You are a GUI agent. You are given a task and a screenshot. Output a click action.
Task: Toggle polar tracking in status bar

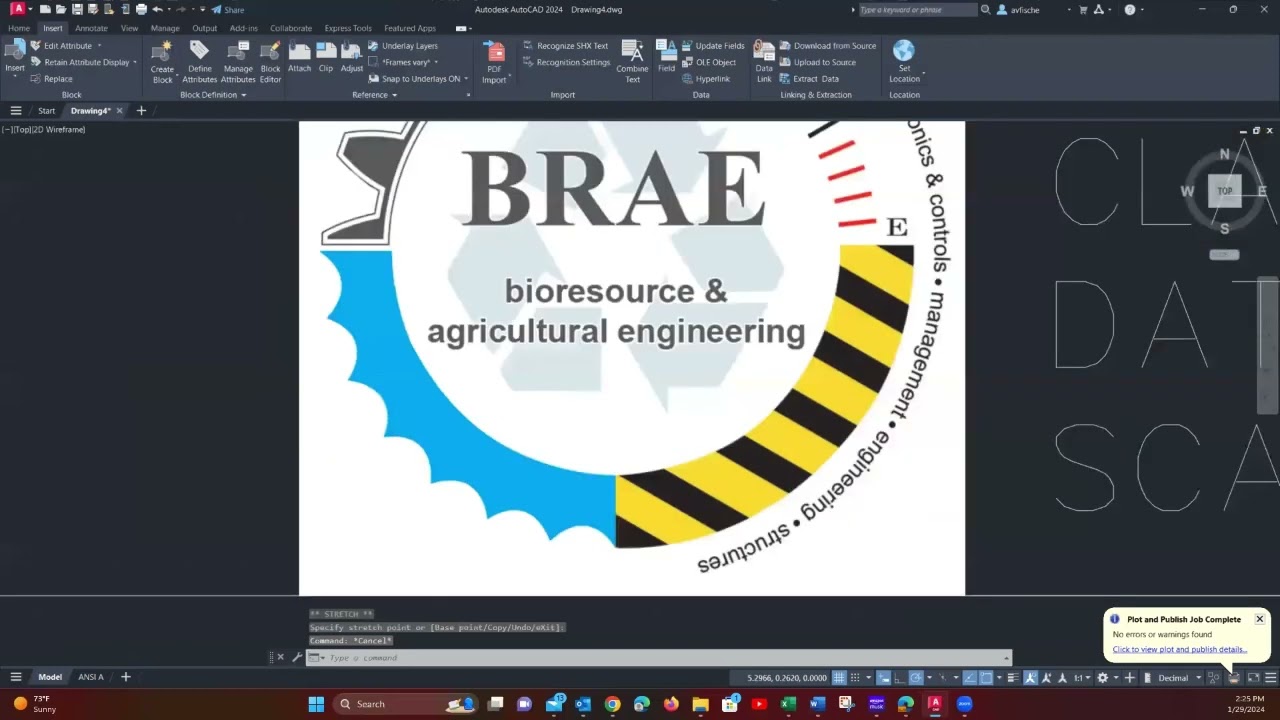916,678
